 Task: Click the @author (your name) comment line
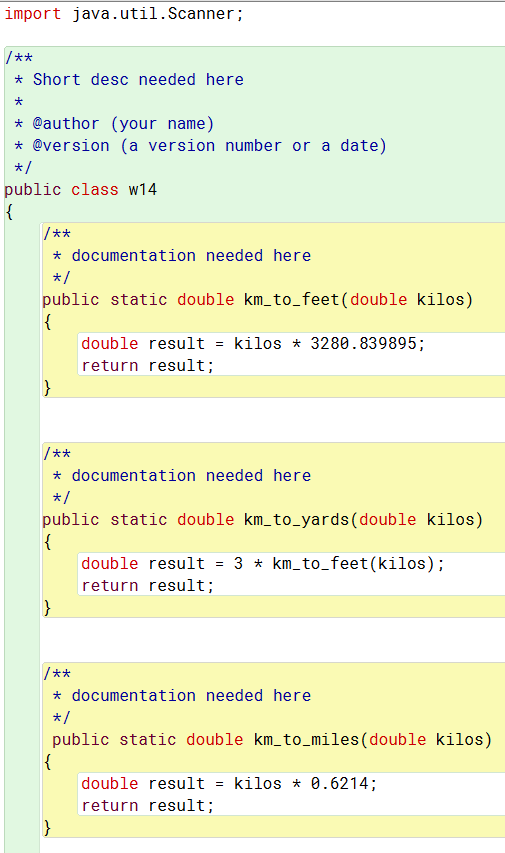coord(123,124)
